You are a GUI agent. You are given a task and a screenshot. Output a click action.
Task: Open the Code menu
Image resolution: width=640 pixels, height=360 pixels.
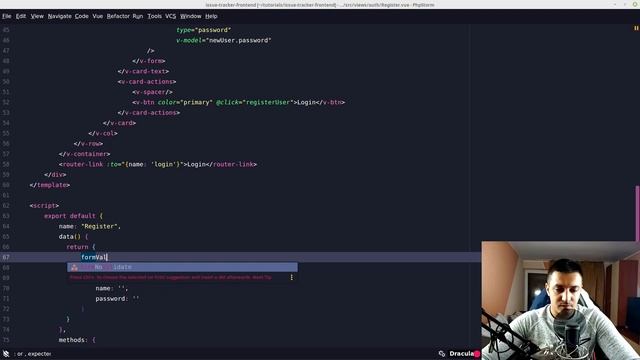(82, 16)
